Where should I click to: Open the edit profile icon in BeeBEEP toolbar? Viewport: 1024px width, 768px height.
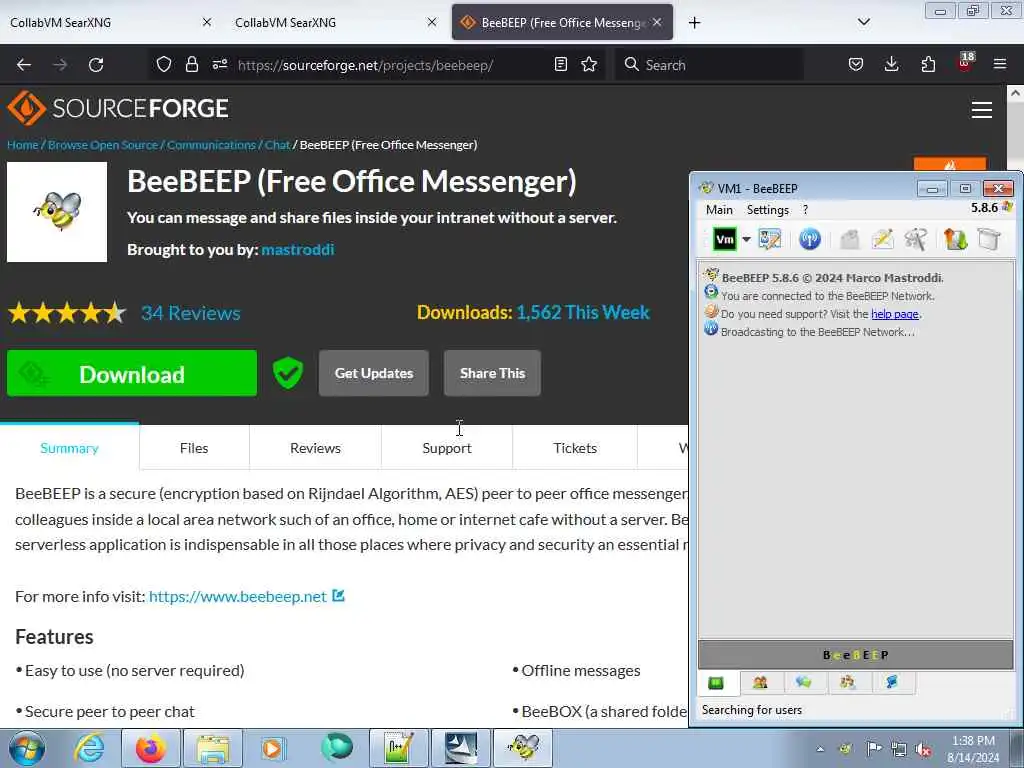(770, 240)
